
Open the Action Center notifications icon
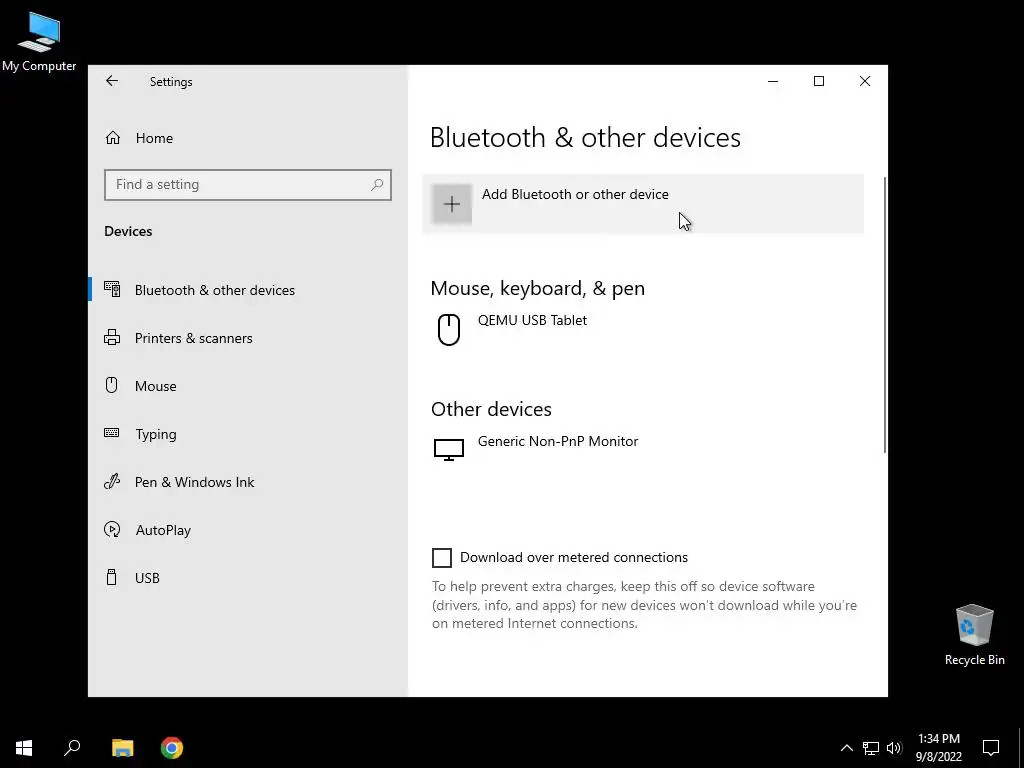[991, 748]
